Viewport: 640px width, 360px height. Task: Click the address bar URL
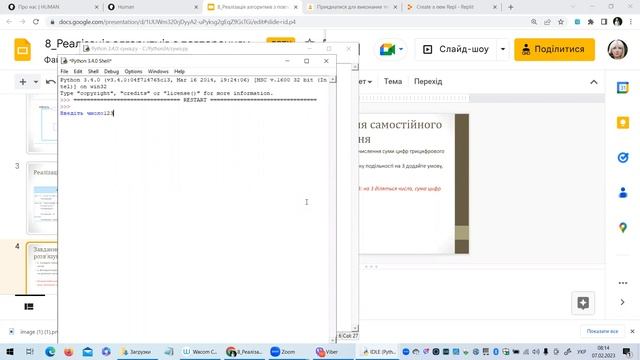click(177, 22)
